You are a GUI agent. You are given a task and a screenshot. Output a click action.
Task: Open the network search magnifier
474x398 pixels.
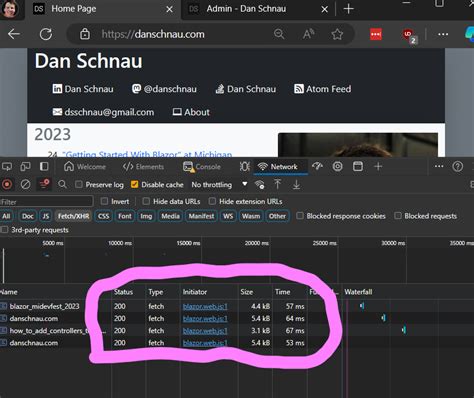(62, 184)
